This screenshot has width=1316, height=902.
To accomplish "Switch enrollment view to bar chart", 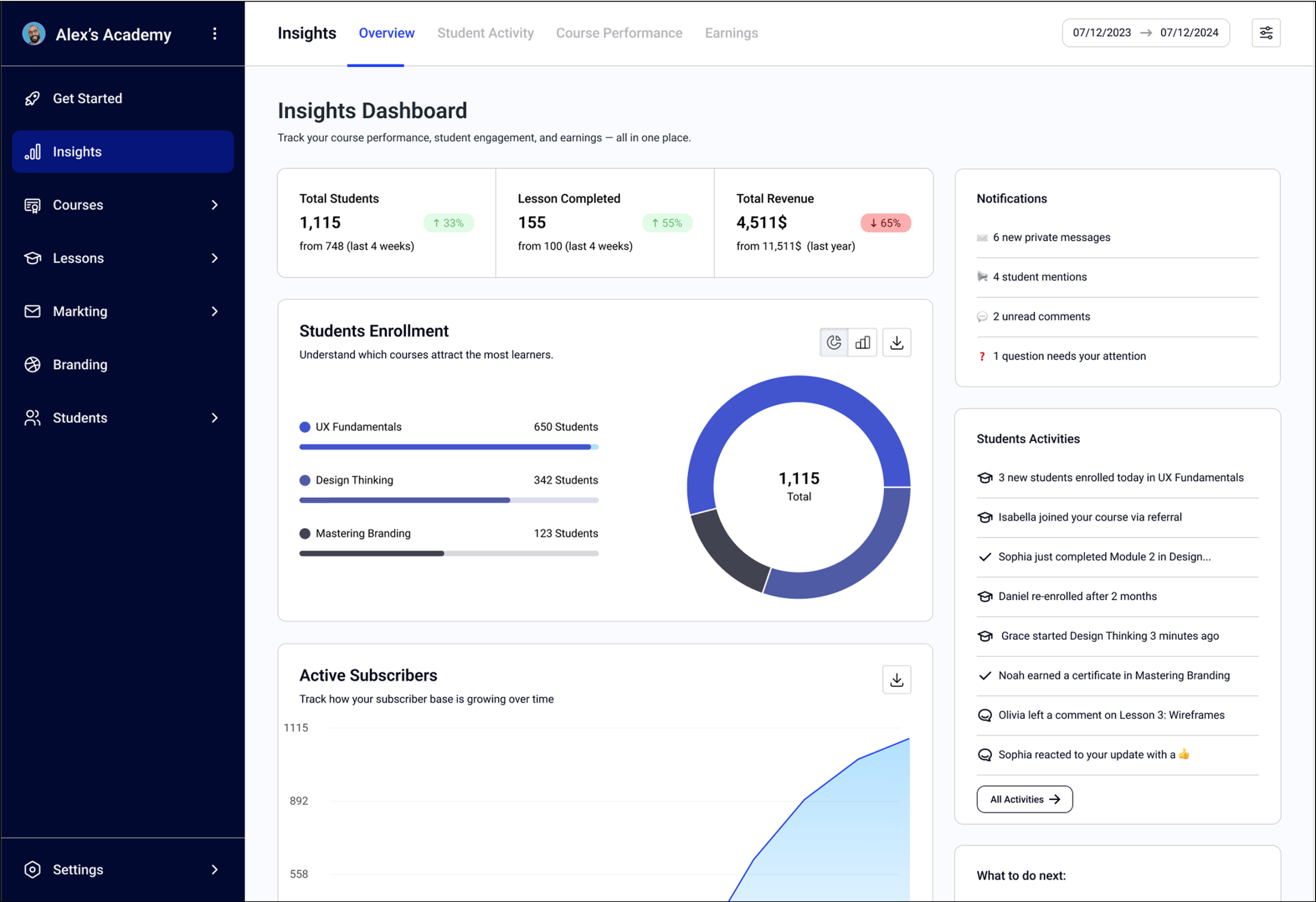I will (863, 343).
